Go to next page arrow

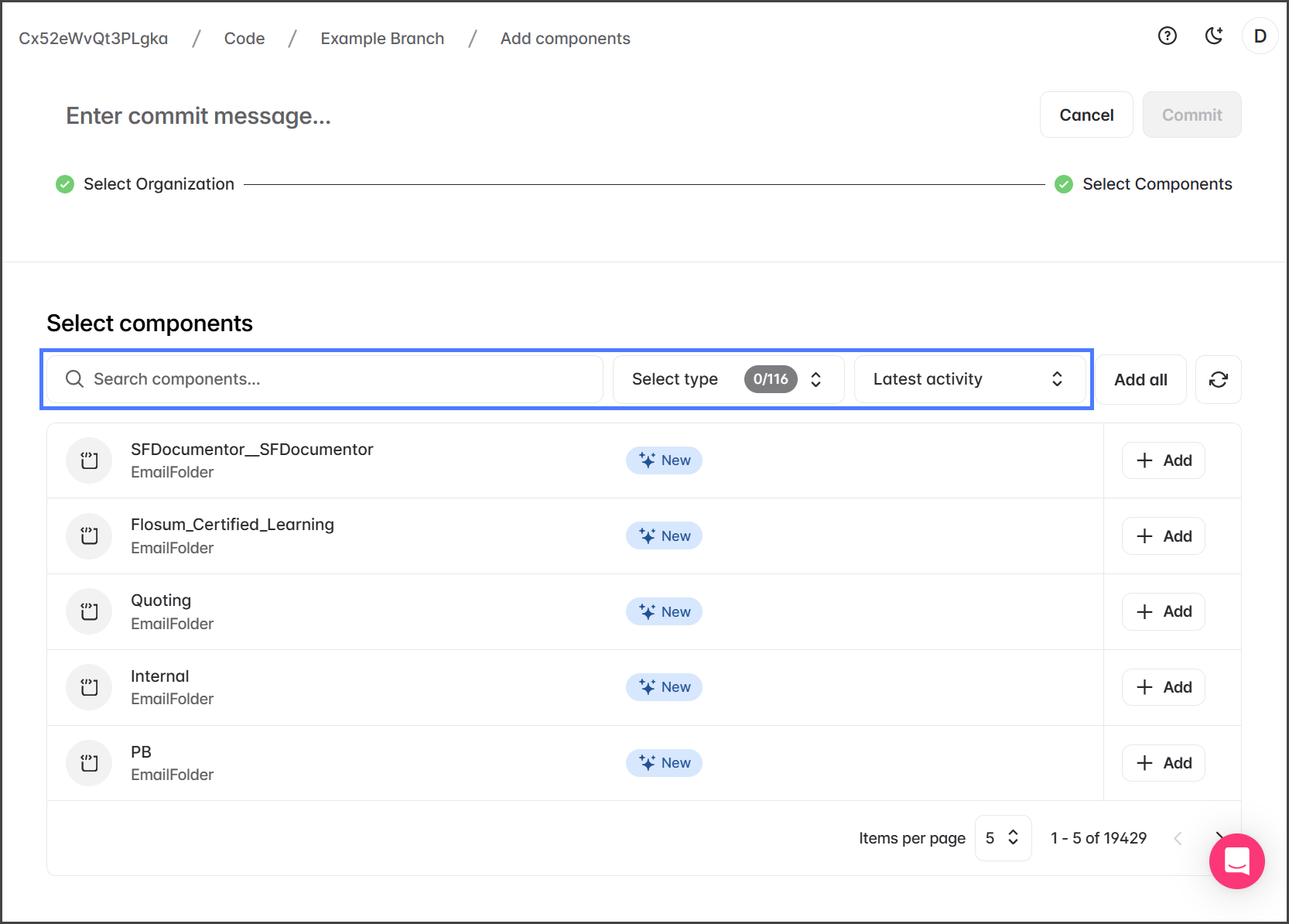point(1219,837)
